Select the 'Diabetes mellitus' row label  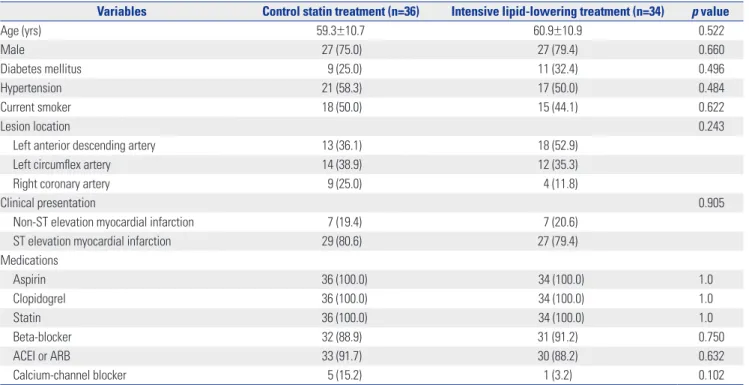pyautogui.click(x=41, y=69)
